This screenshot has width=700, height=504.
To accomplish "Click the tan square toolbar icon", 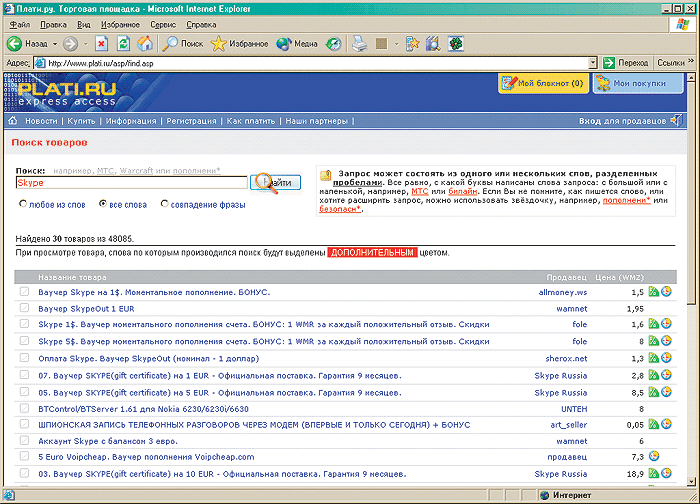I will 381,44.
